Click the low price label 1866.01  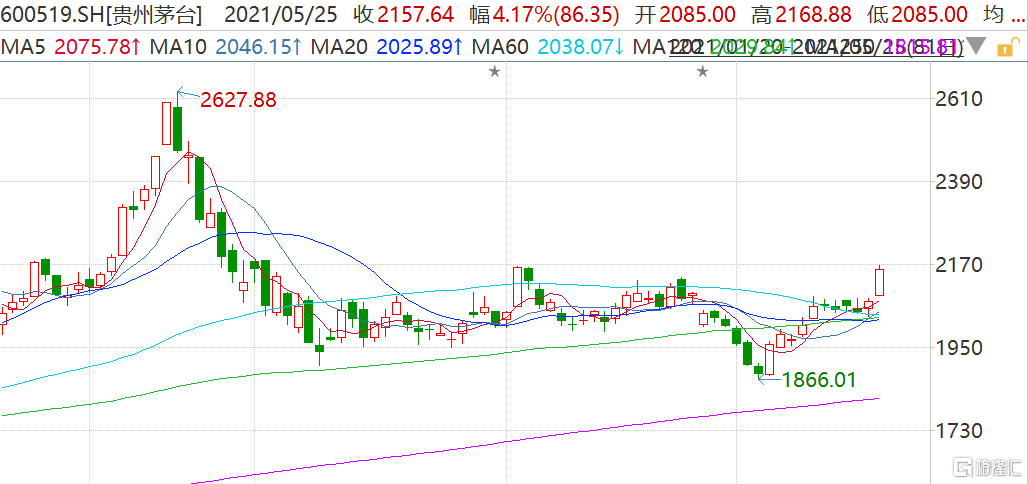[x=818, y=380]
